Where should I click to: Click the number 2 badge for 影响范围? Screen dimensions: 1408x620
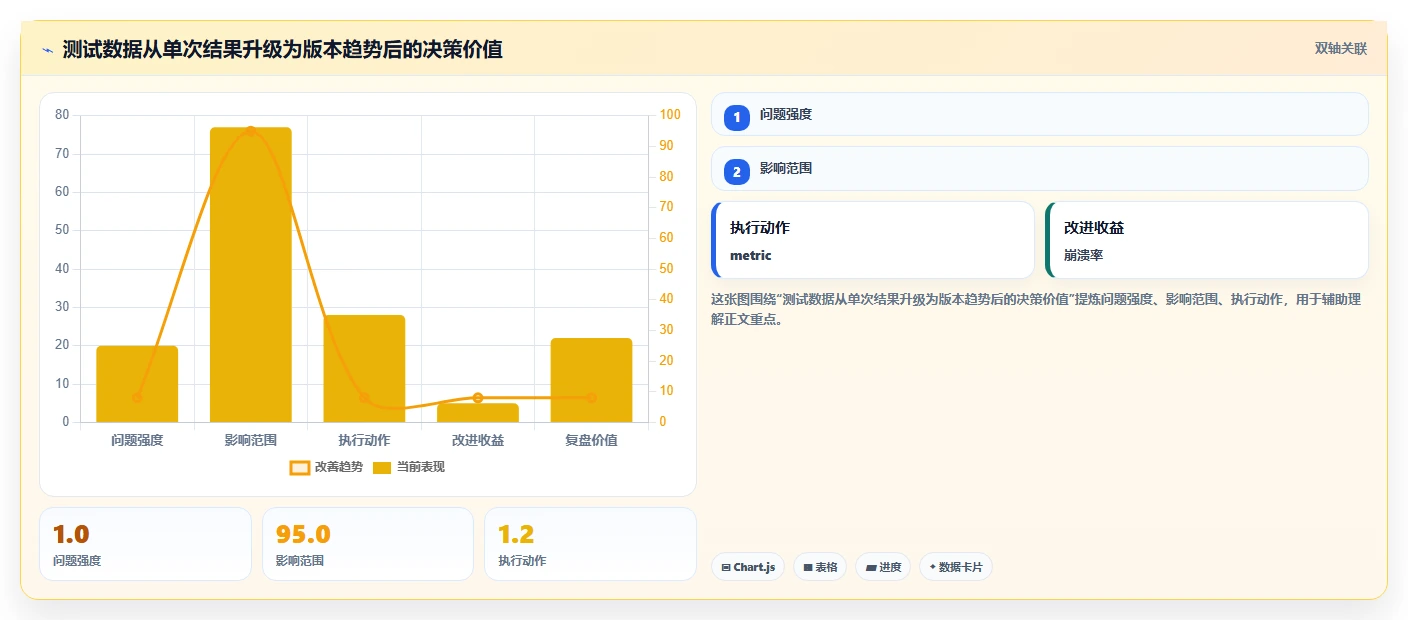(x=737, y=172)
